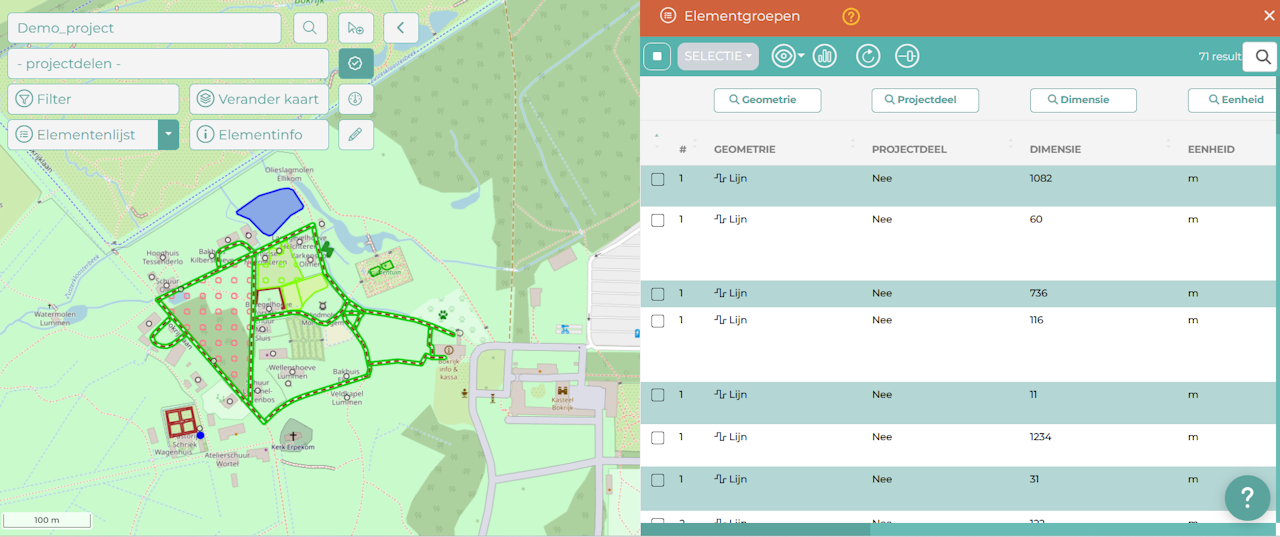Click the Verander kaart button
The width and height of the screenshot is (1280, 537).
[x=258, y=99]
